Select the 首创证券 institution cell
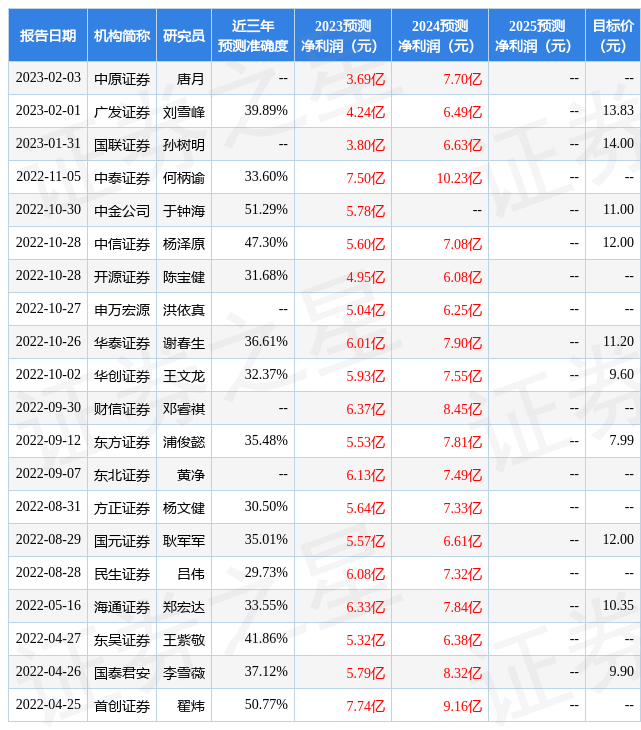The height and width of the screenshot is (730, 641). (122, 707)
